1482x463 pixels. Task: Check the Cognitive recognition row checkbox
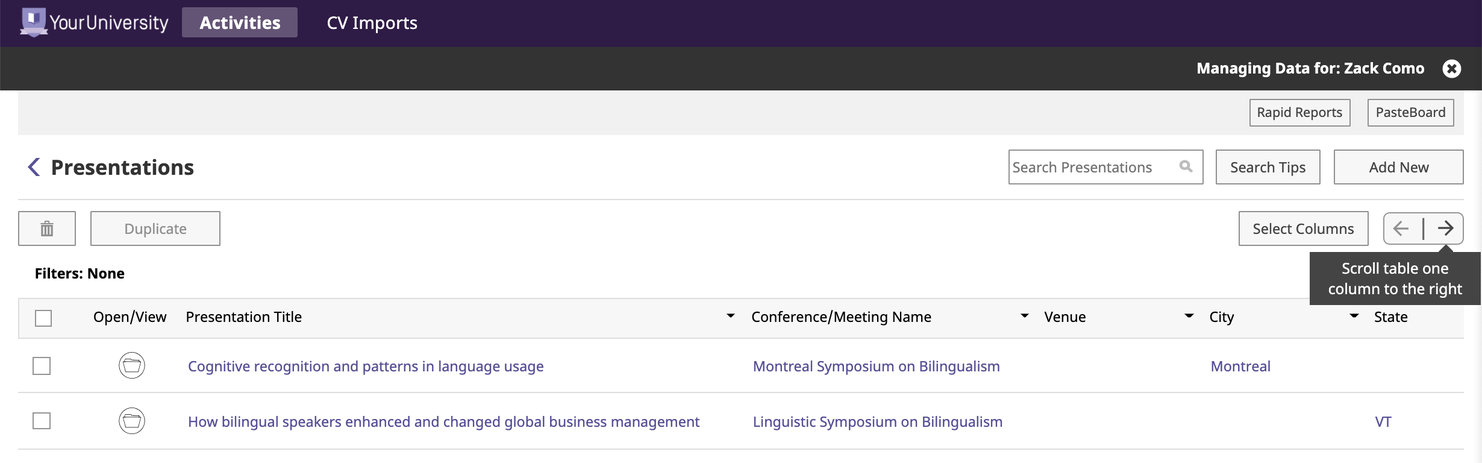pyautogui.click(x=41, y=366)
